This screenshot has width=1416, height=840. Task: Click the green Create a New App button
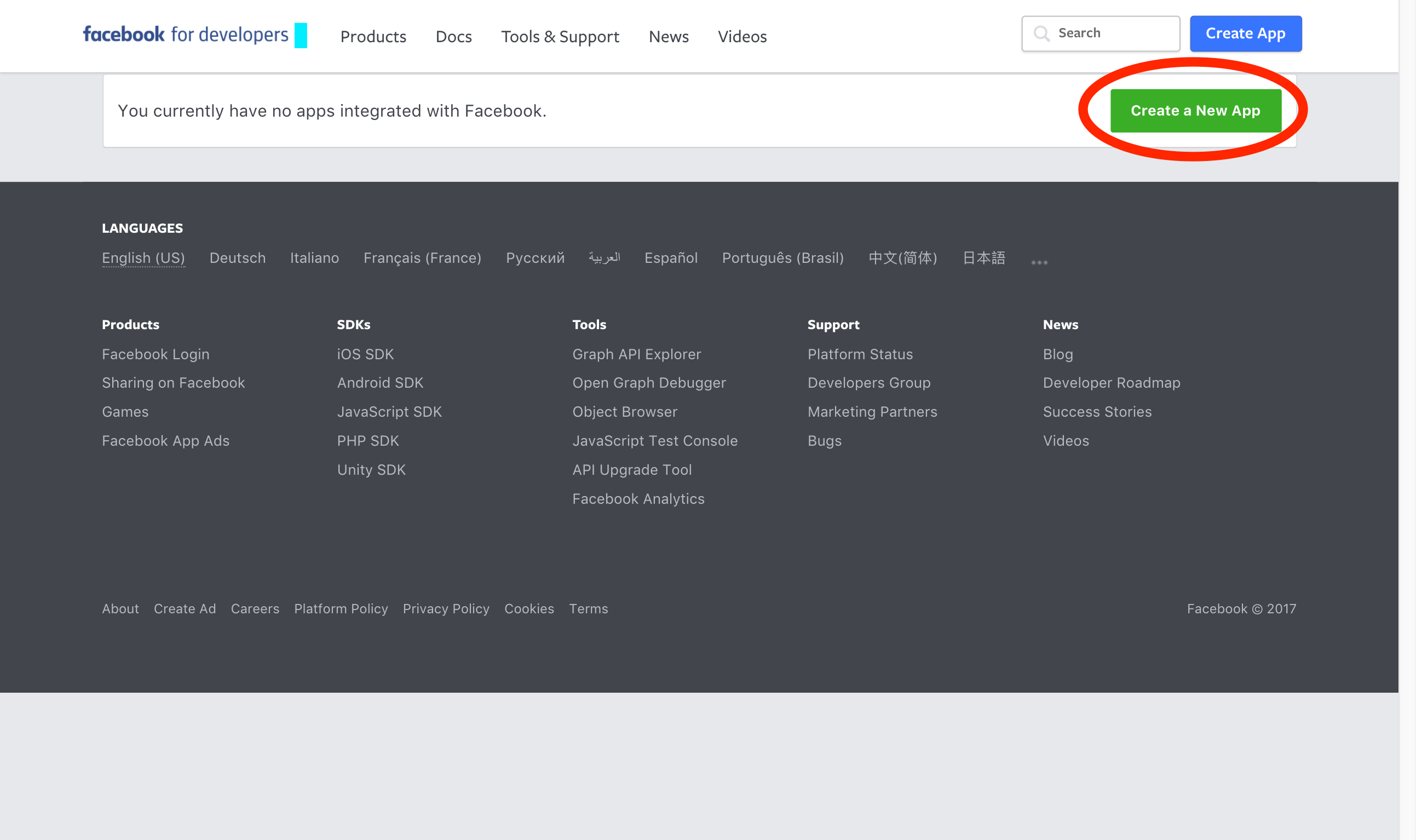coord(1195,111)
